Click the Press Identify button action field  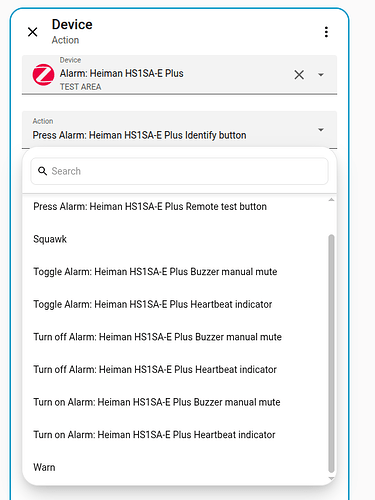pos(179,130)
